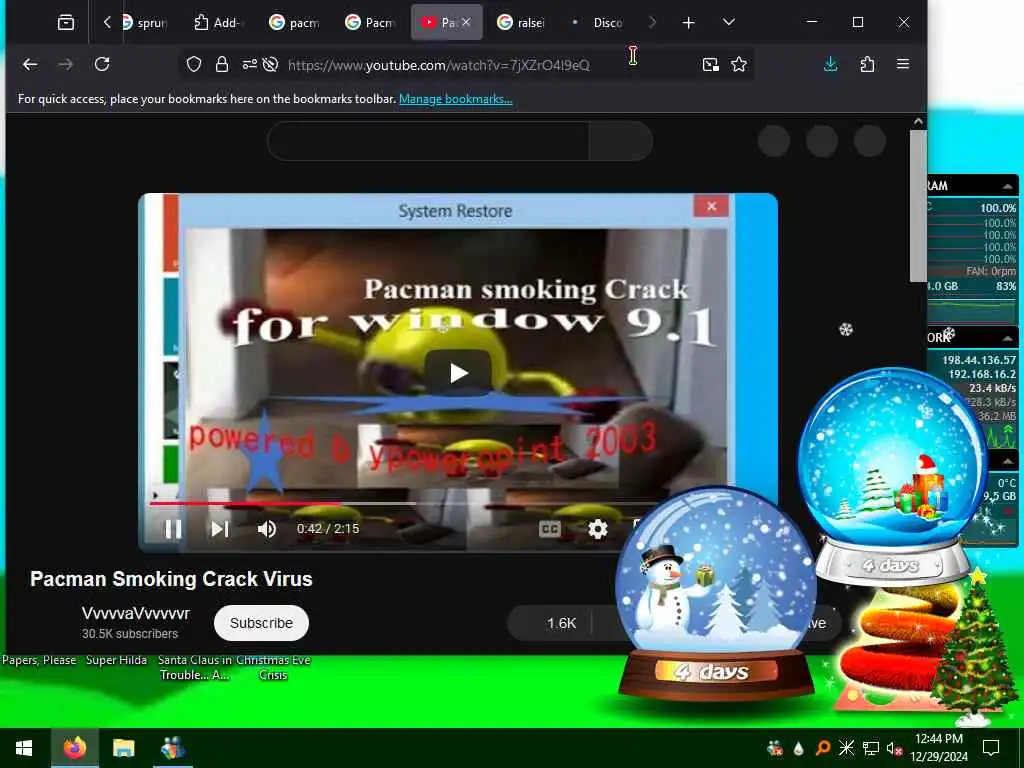Collapse the lower widget section arrow

pos(1008,461)
